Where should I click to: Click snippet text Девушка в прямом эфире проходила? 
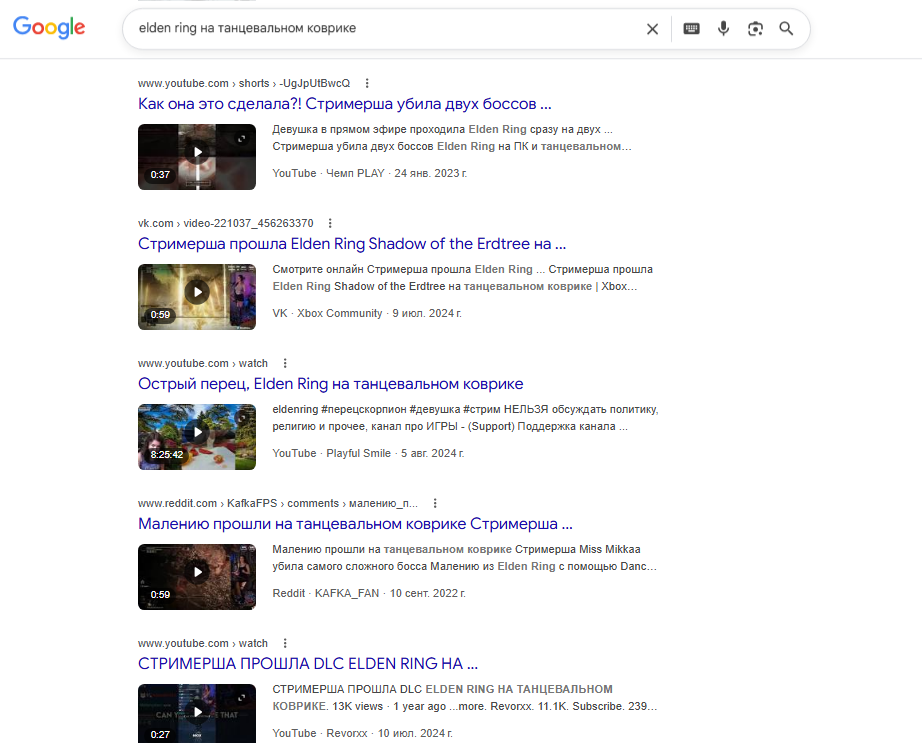369,129
